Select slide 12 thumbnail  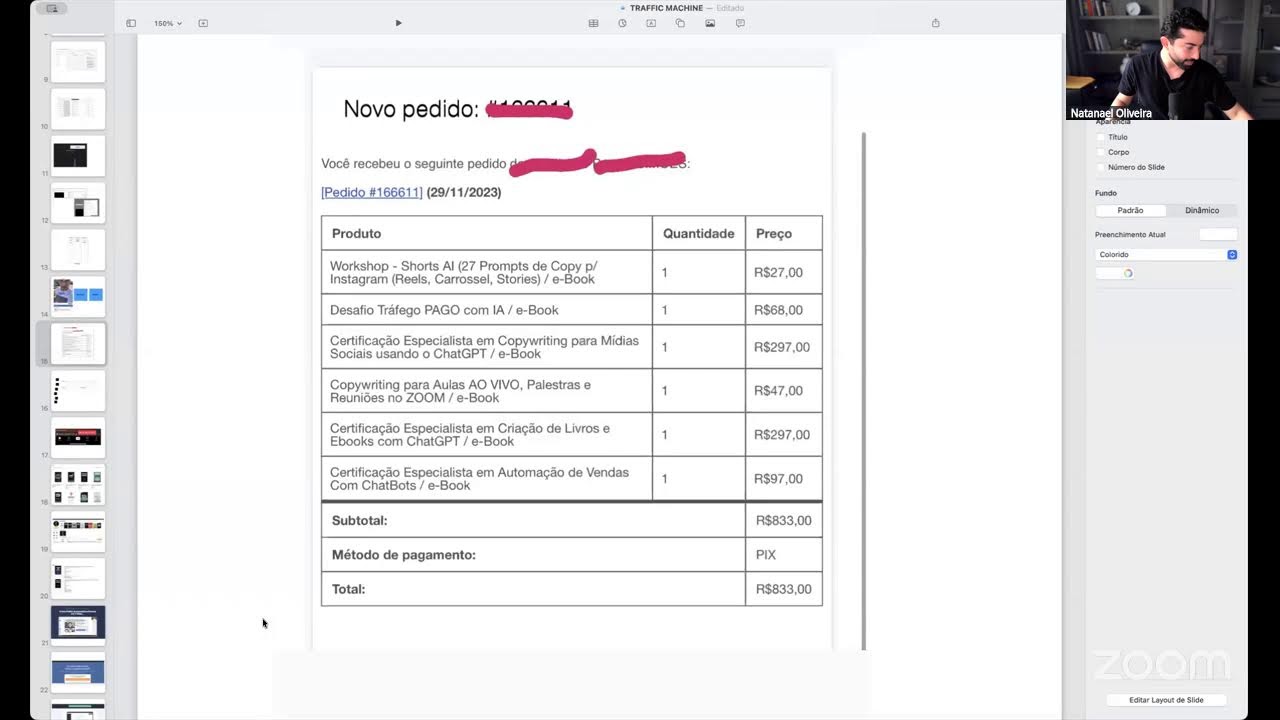click(78, 202)
